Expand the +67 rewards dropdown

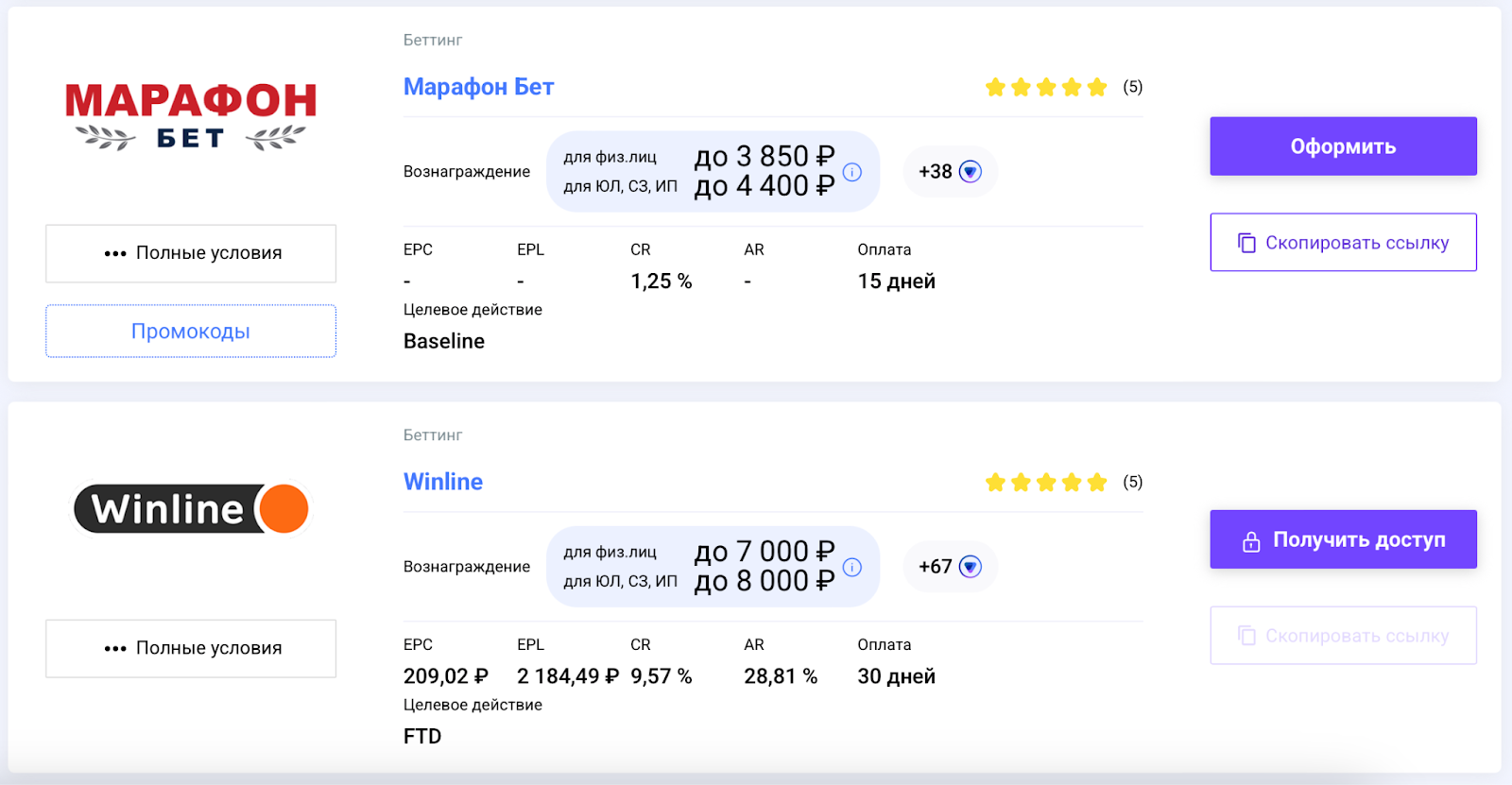point(970,567)
